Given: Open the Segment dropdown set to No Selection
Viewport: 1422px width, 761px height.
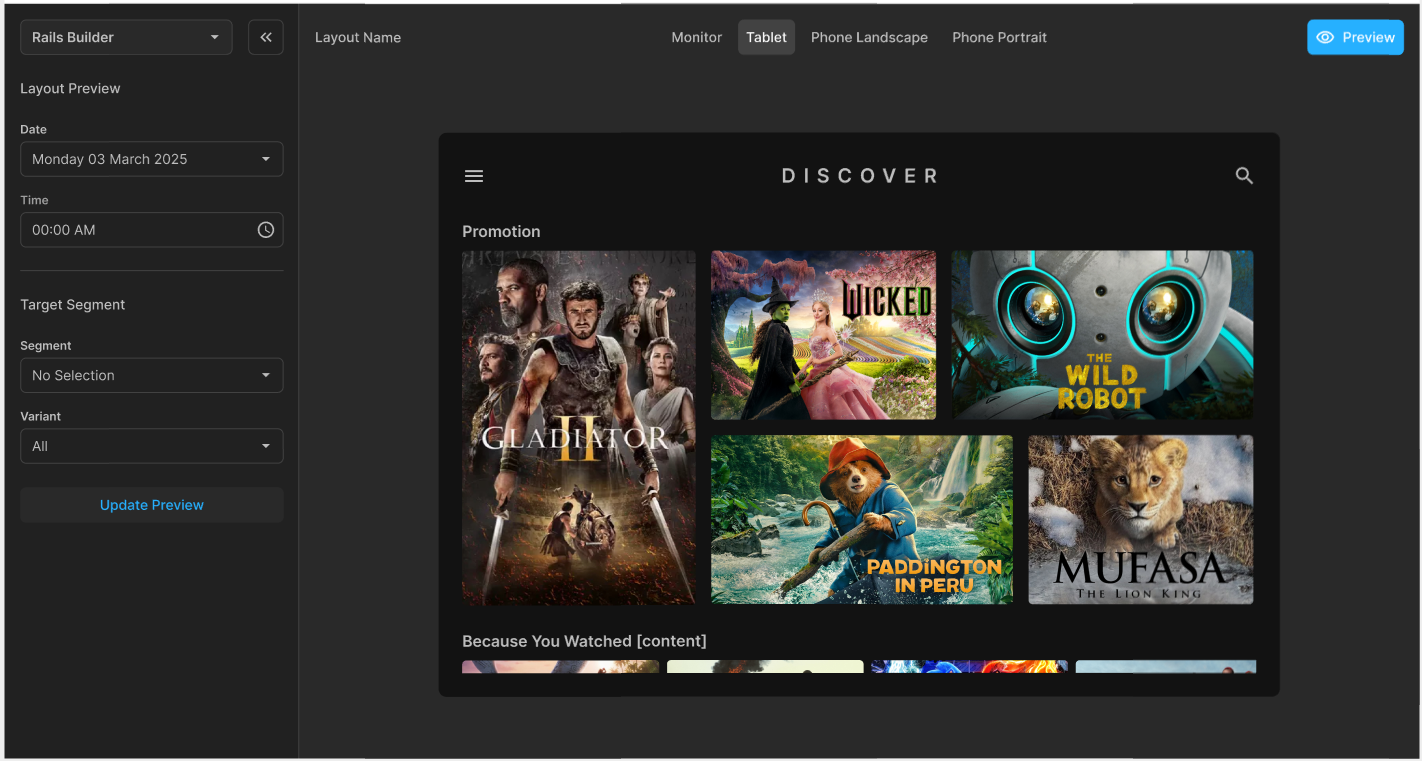Looking at the screenshot, I should click(152, 375).
